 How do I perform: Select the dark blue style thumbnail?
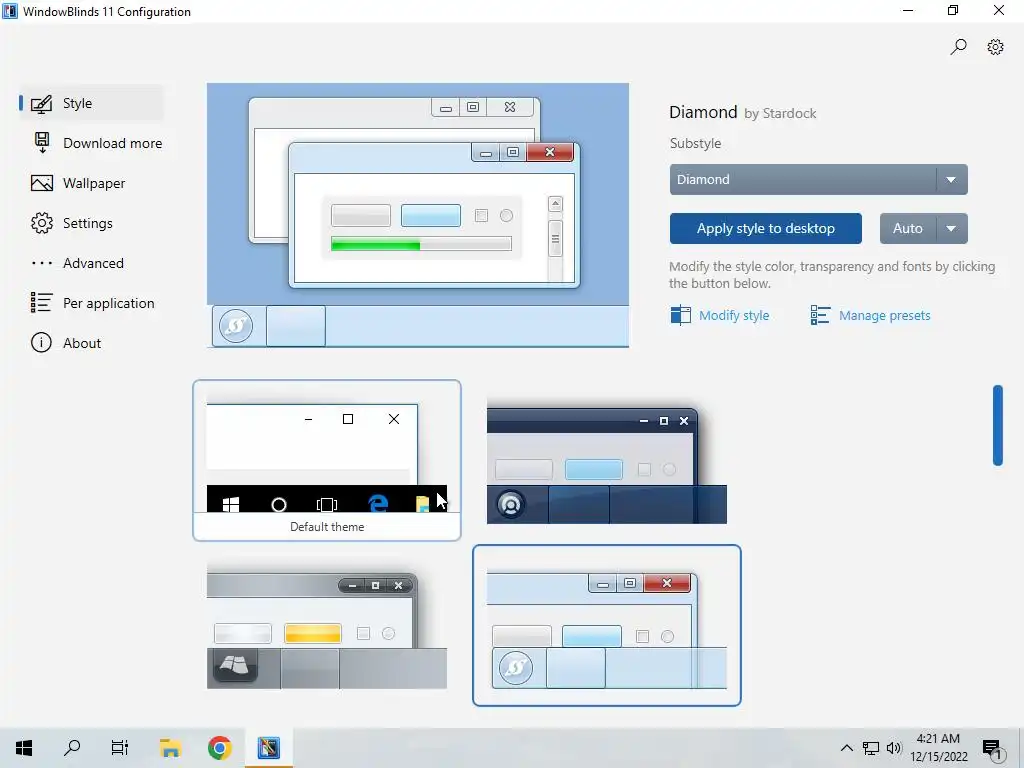click(607, 461)
